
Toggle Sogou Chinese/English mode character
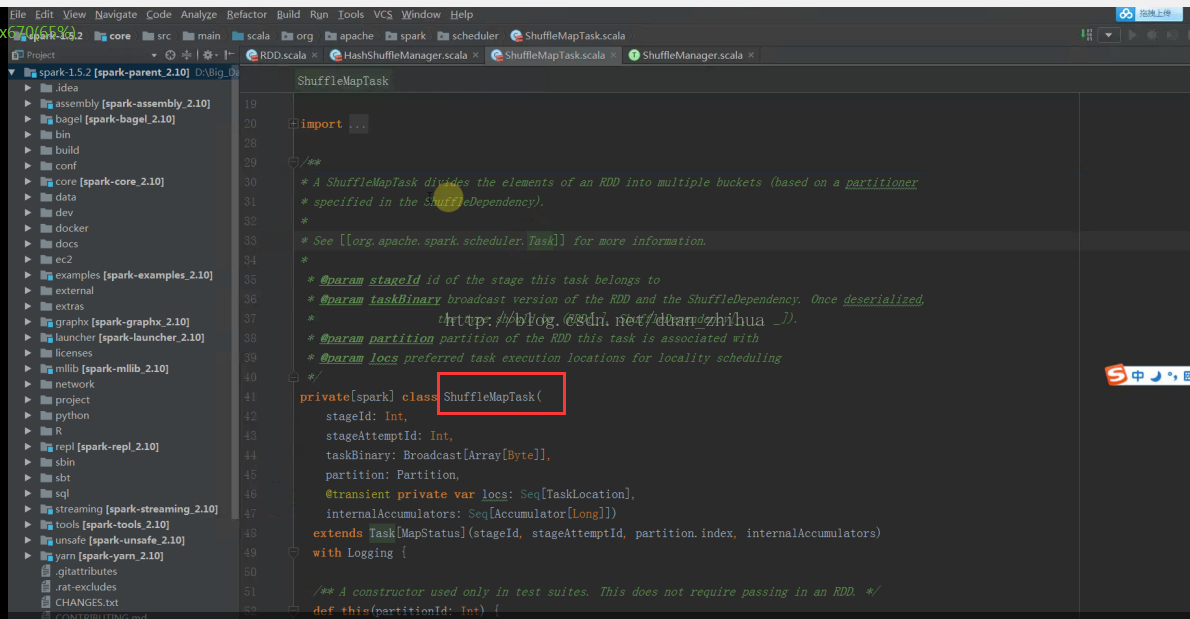pos(1138,375)
